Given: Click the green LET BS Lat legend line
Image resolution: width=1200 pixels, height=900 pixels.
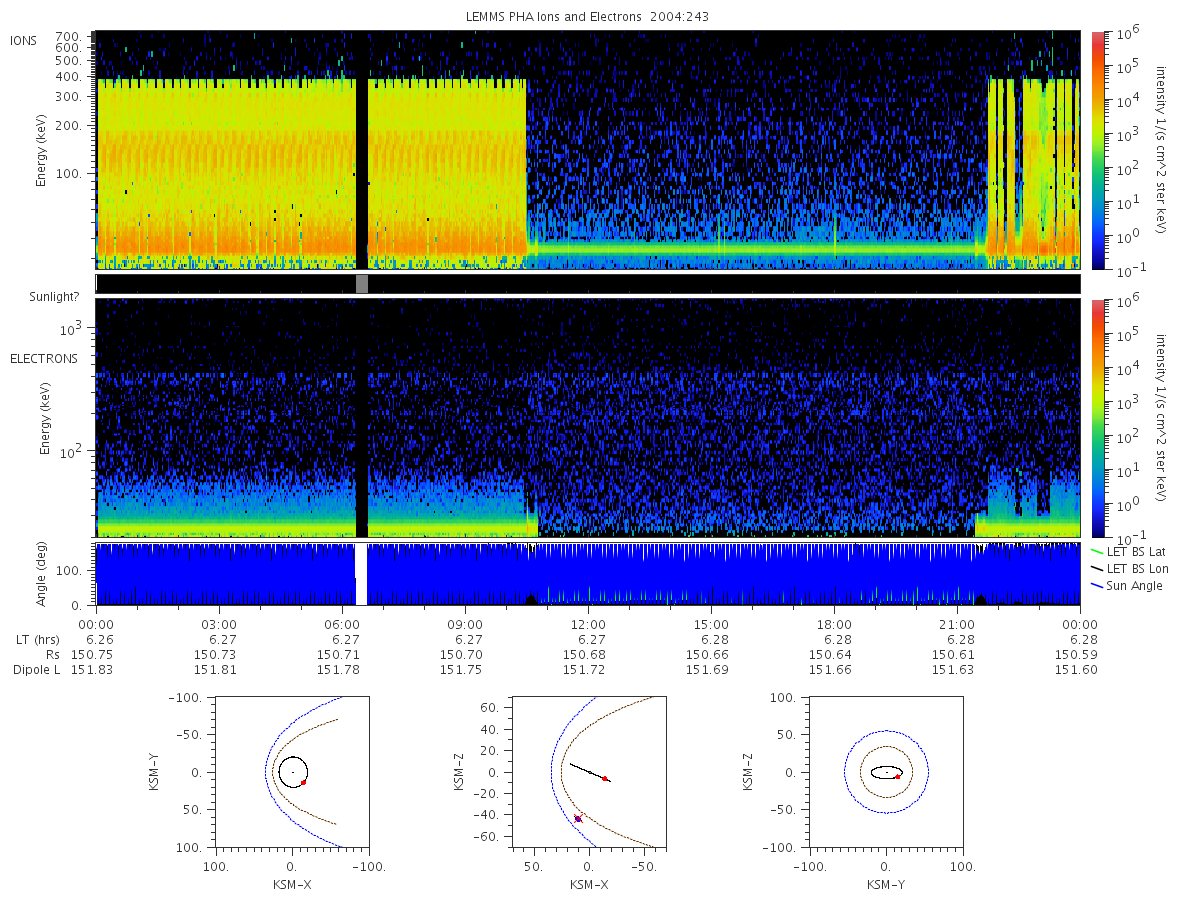Looking at the screenshot, I should (1096, 552).
